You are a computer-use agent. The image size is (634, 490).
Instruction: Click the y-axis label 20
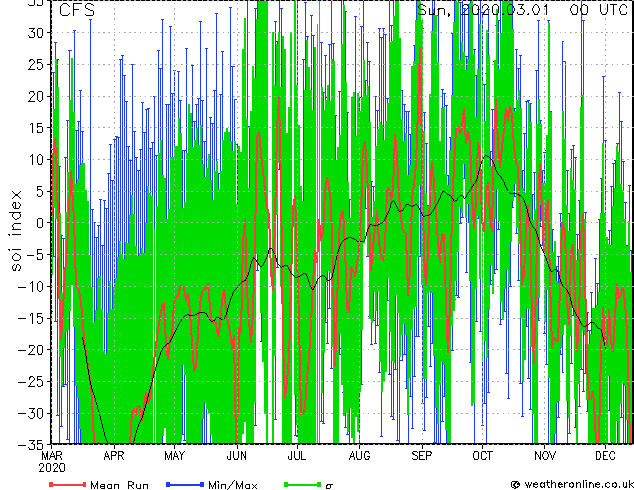tap(36, 96)
